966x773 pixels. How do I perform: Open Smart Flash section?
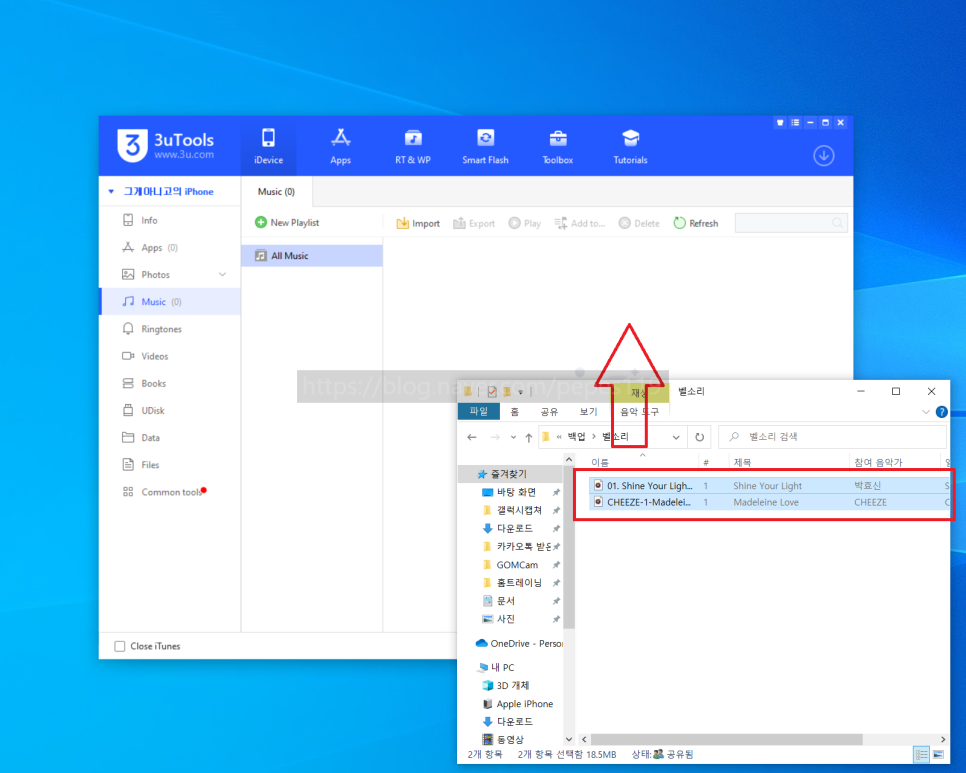pyautogui.click(x=485, y=147)
